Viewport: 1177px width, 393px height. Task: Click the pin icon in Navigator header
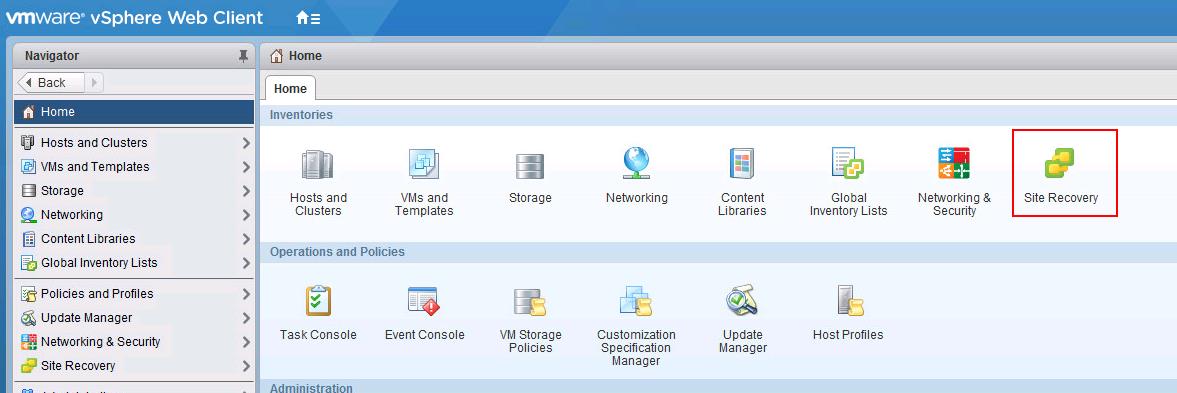tap(242, 56)
